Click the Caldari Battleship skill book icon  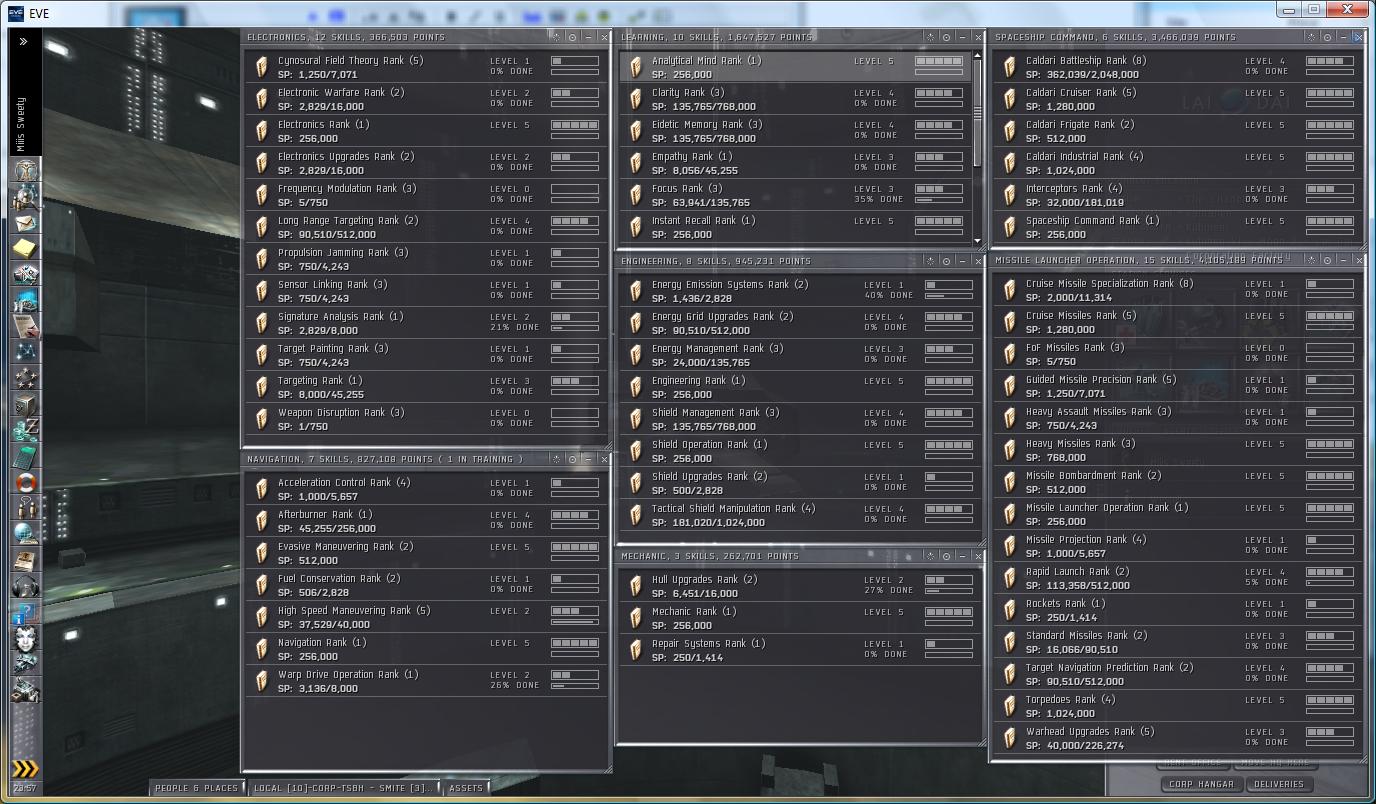[x=1010, y=67]
